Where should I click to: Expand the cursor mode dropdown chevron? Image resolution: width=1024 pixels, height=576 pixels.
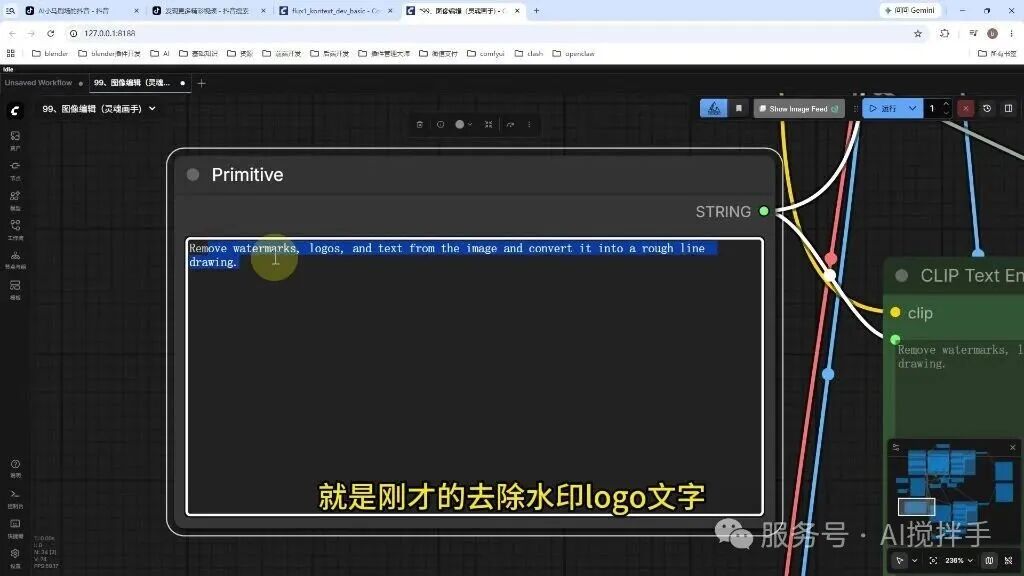point(914,560)
